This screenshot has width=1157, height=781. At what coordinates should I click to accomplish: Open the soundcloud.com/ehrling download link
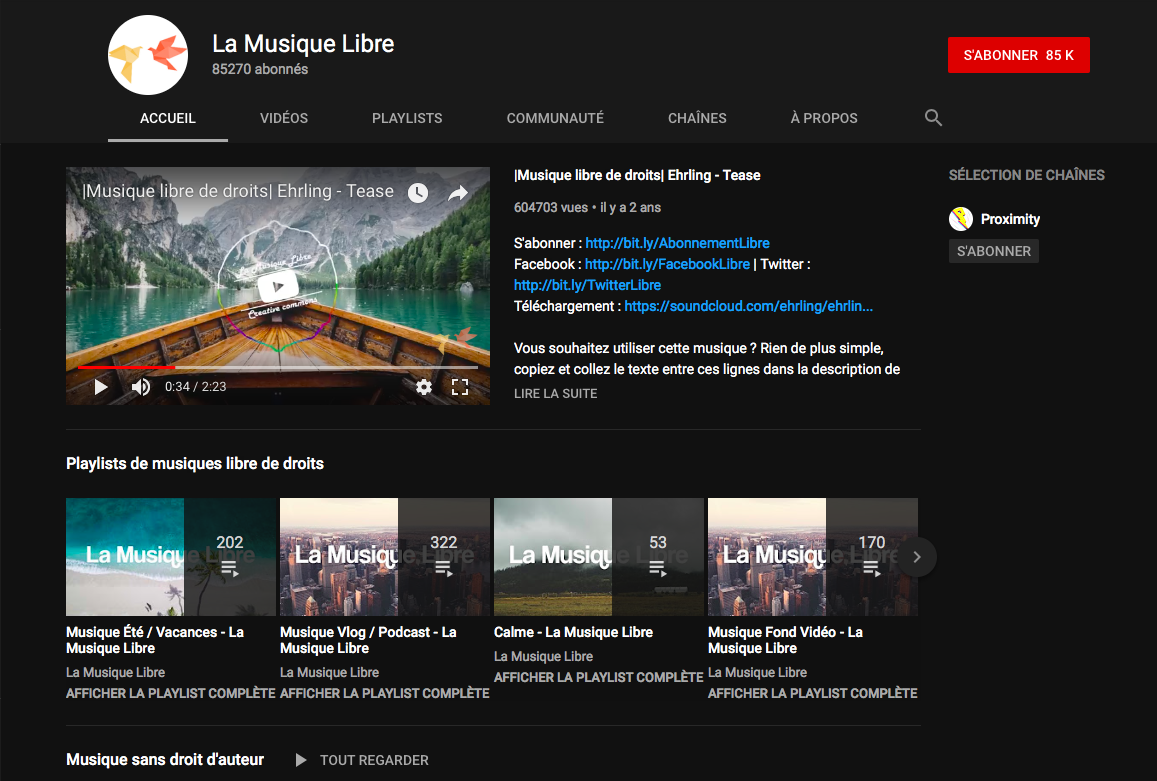click(x=748, y=306)
